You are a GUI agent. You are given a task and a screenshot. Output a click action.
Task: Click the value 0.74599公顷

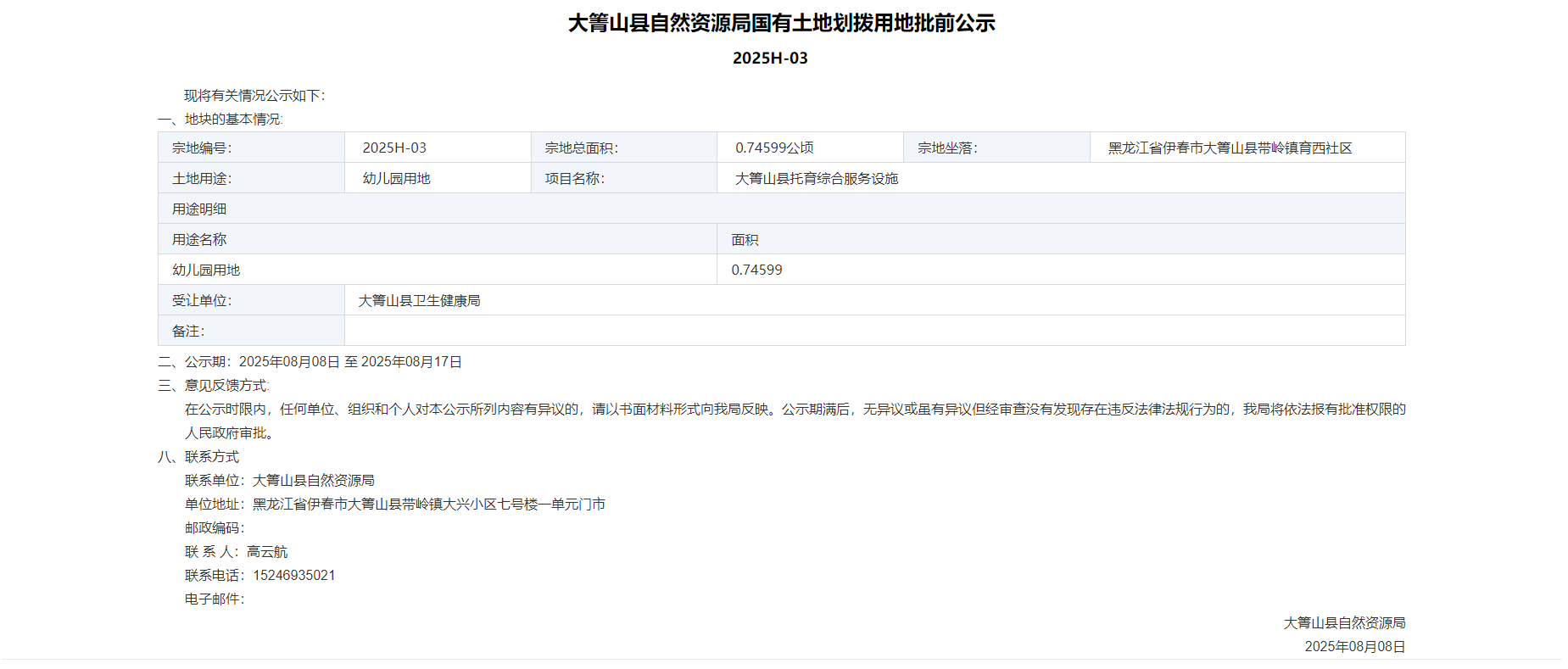click(x=774, y=148)
